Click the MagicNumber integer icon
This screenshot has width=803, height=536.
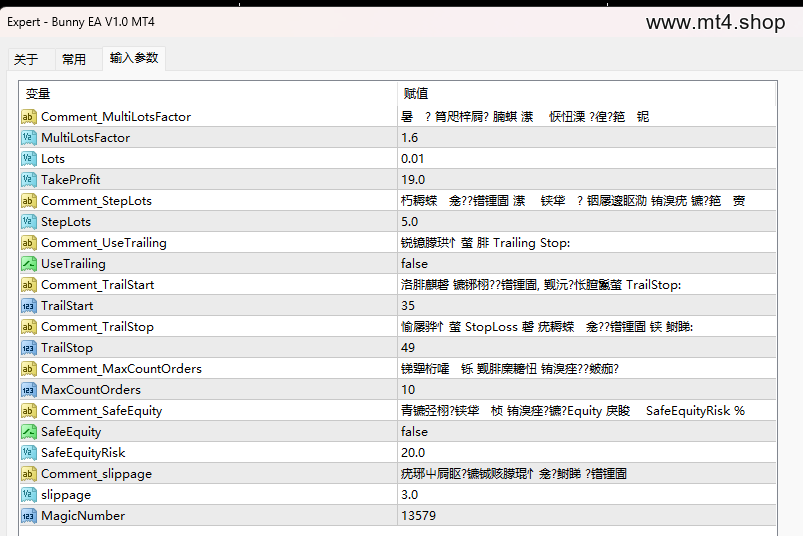pos(29,516)
